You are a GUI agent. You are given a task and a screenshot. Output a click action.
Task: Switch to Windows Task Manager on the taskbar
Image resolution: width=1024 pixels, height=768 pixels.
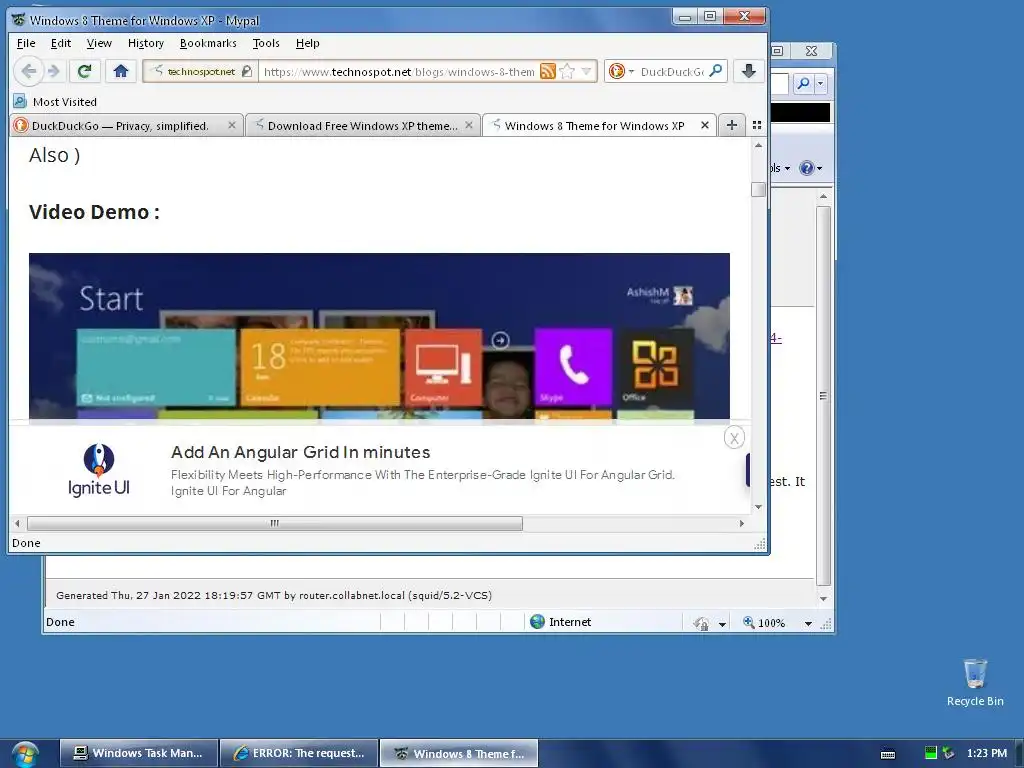click(138, 753)
